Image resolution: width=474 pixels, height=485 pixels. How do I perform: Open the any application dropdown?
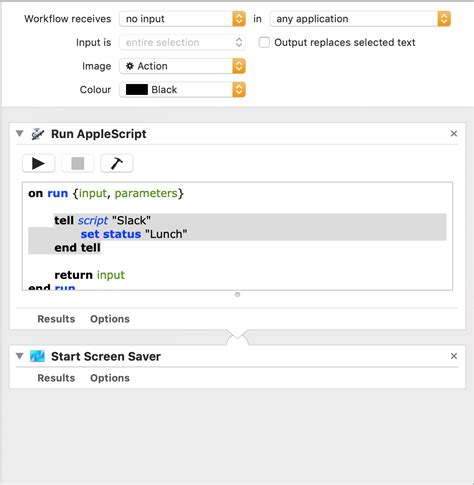click(x=360, y=19)
